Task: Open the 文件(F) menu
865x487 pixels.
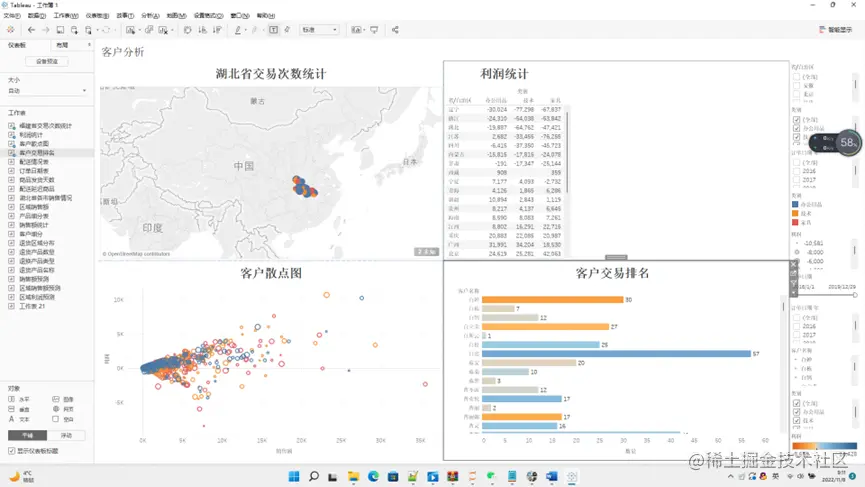Action: (12, 15)
